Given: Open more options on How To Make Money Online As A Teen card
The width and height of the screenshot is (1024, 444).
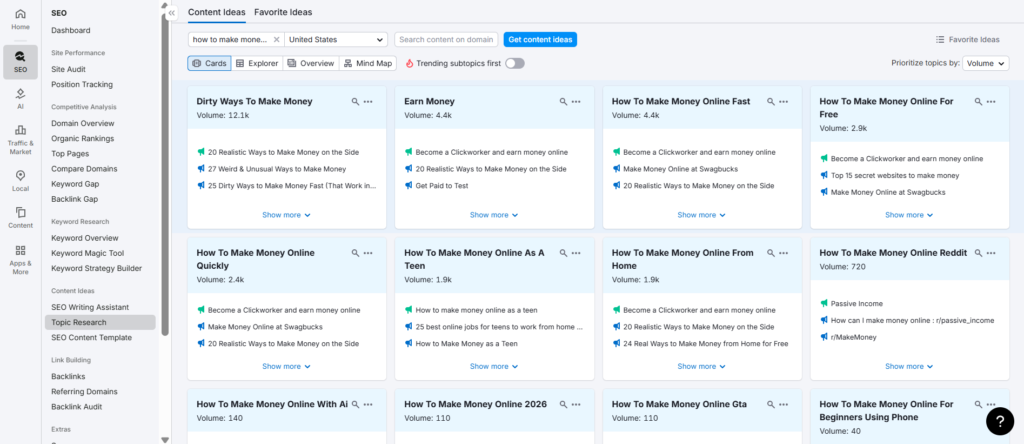Looking at the screenshot, I should pyautogui.click(x=576, y=253).
